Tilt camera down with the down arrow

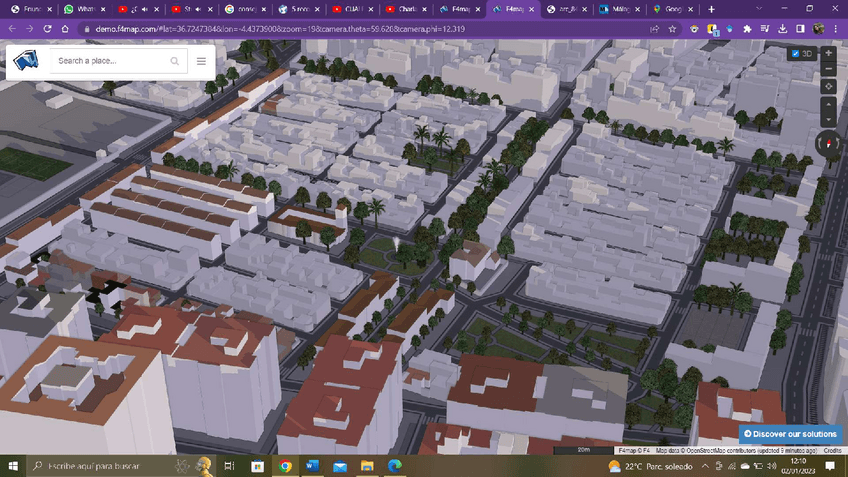tap(829, 120)
